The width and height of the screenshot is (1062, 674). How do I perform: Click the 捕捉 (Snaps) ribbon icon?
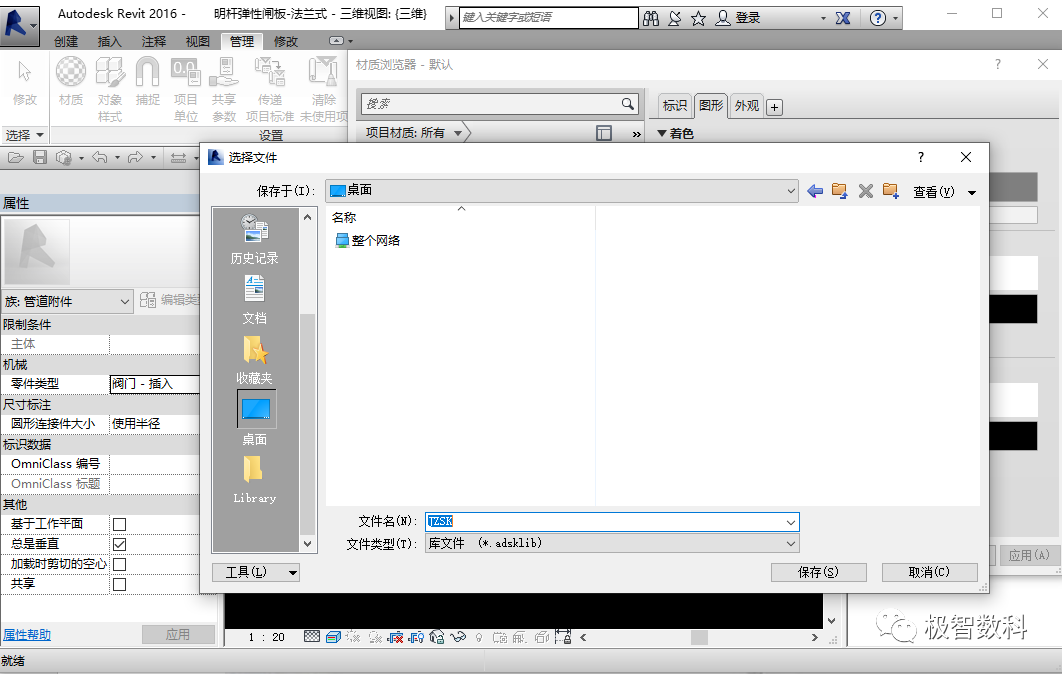pyautogui.click(x=147, y=81)
